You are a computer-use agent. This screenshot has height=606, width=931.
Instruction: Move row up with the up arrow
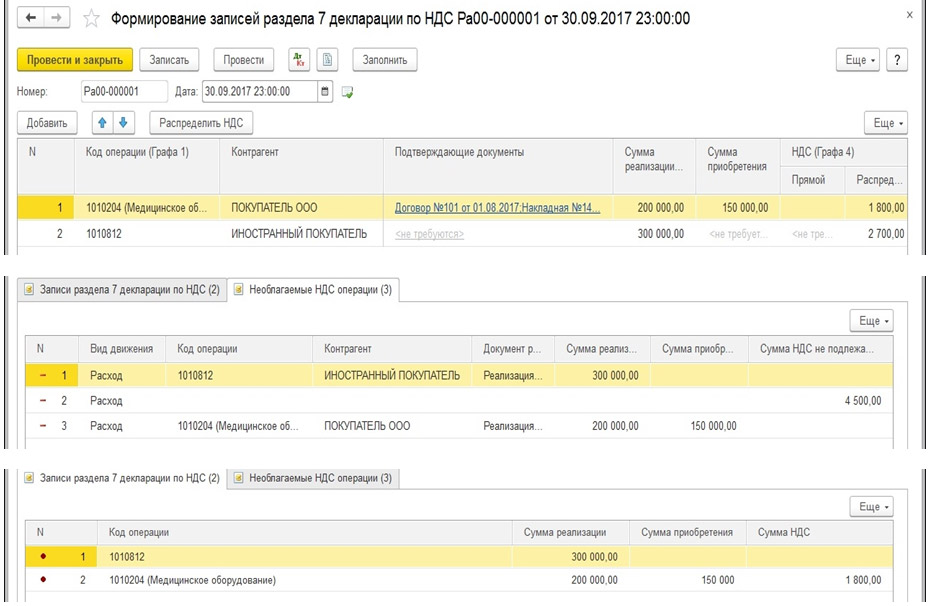103,123
